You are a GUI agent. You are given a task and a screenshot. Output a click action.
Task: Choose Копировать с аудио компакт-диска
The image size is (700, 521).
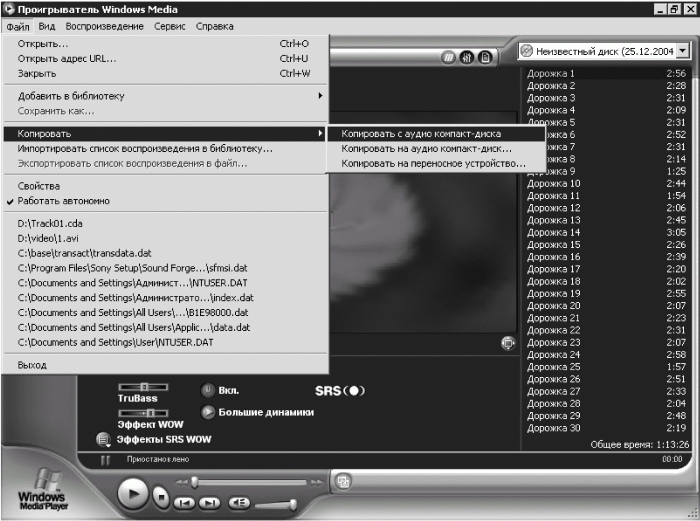421,133
